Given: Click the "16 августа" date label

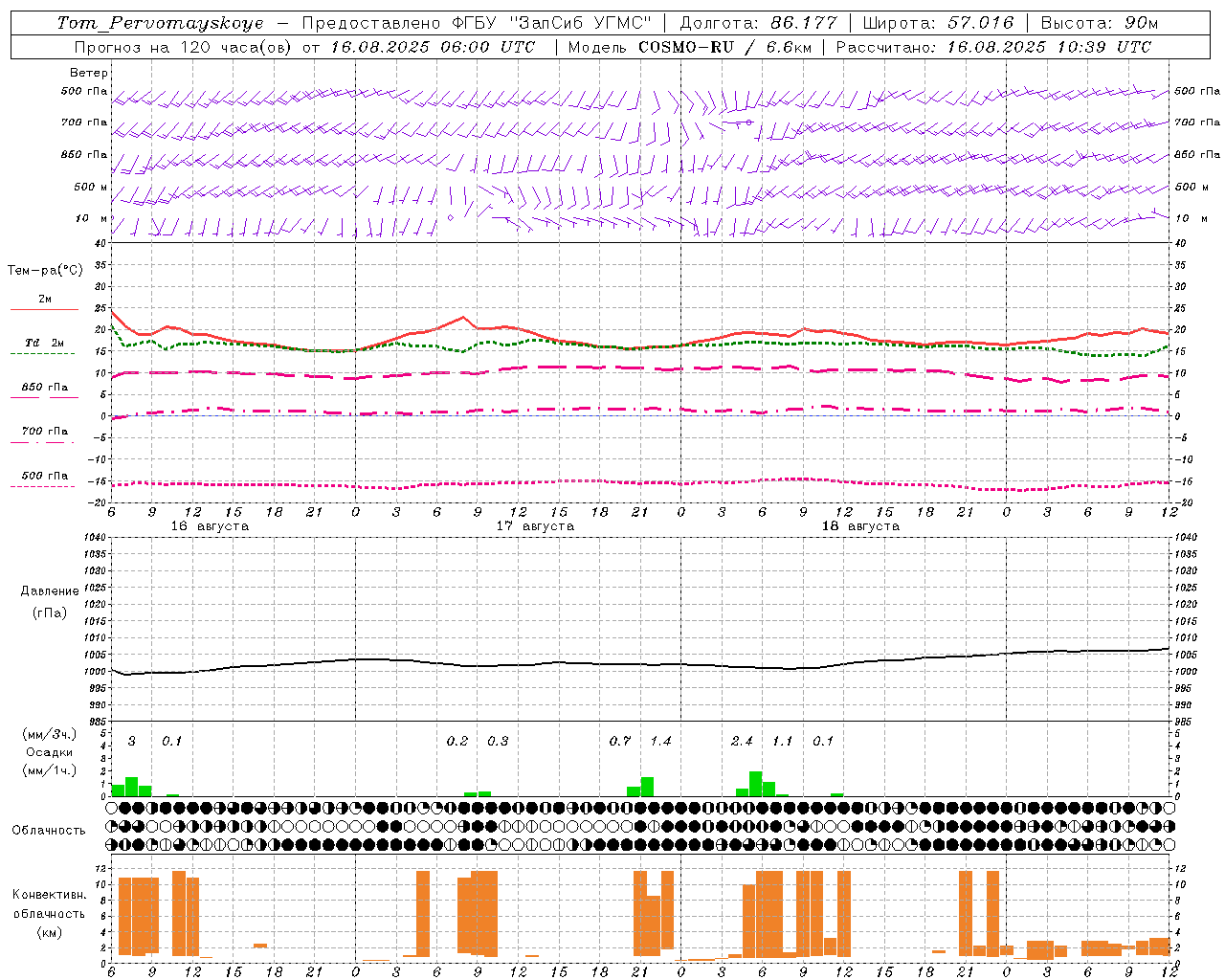Looking at the screenshot, I should pyautogui.click(x=210, y=526).
